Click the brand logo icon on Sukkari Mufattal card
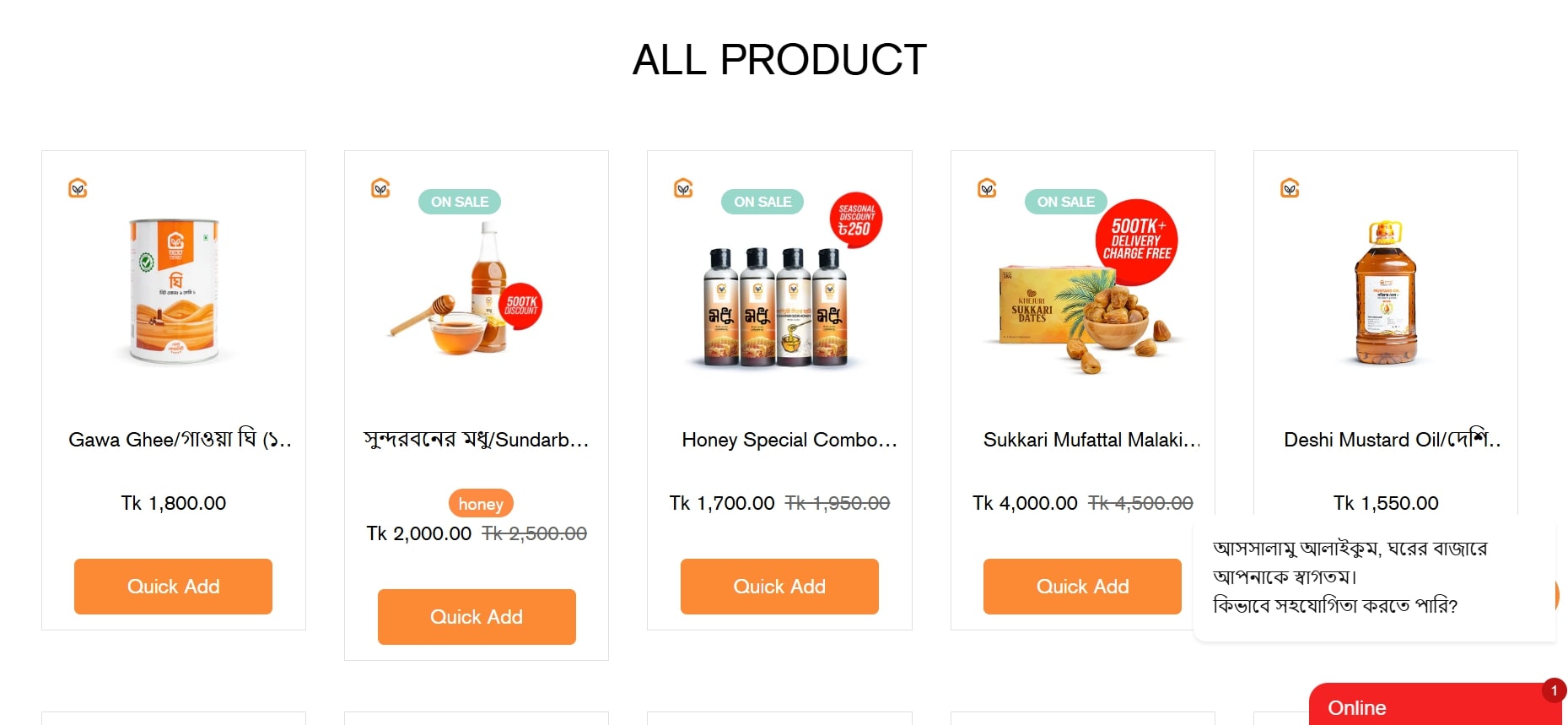Viewport: 1568px width, 725px height. (987, 188)
